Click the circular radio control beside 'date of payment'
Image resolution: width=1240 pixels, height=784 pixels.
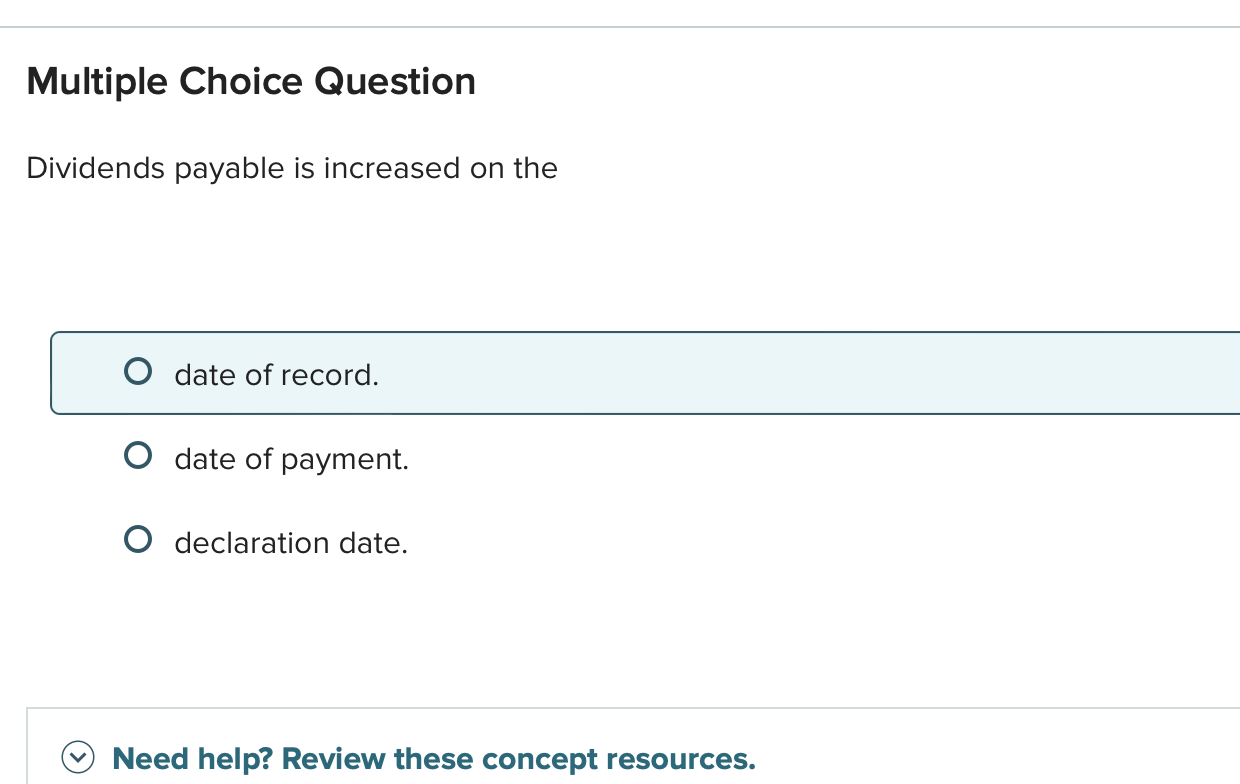[x=138, y=455]
